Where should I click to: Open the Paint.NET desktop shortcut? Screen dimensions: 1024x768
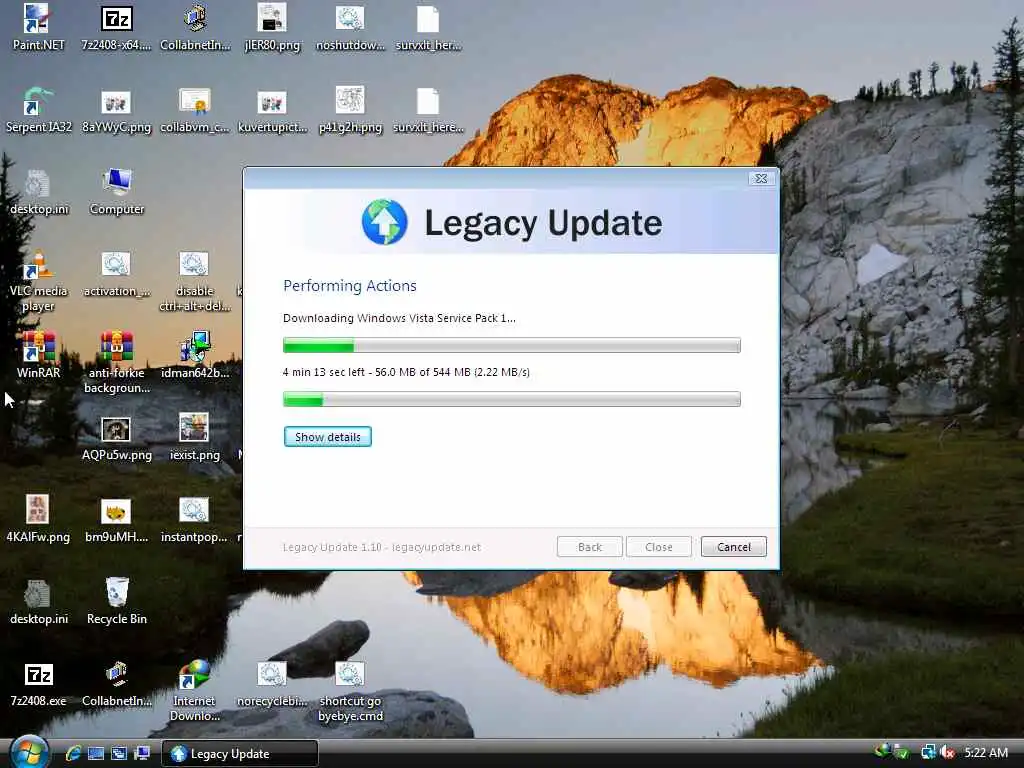coord(39,27)
